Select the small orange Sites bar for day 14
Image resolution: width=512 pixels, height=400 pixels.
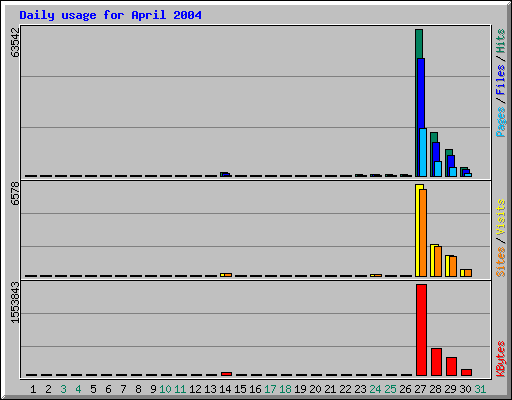[x=228, y=275]
